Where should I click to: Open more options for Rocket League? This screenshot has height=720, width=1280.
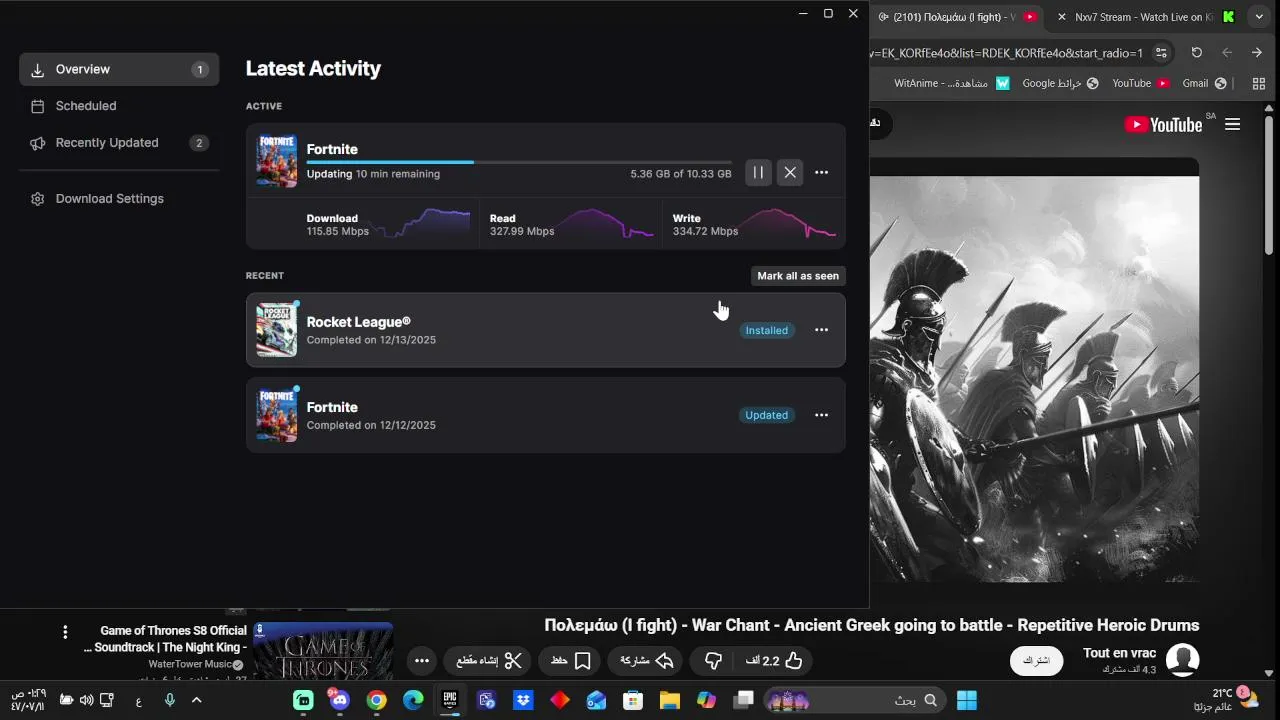point(821,330)
